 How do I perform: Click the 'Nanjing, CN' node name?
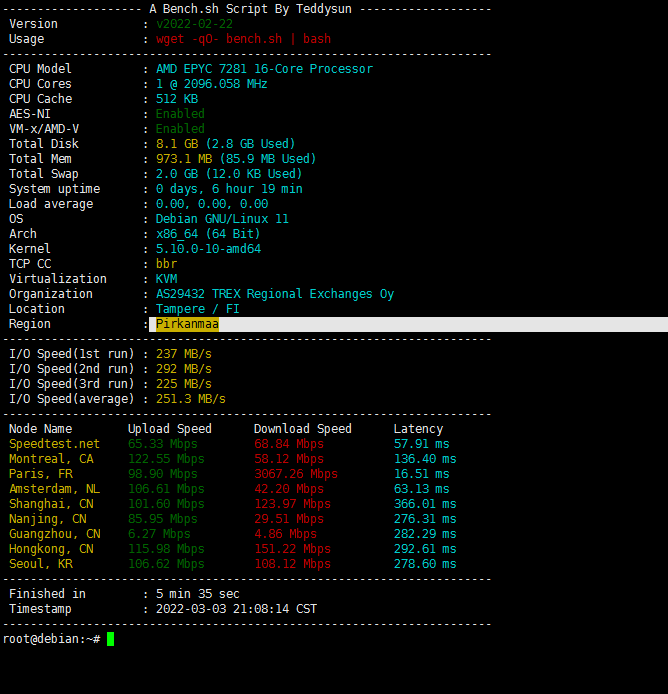coord(48,519)
